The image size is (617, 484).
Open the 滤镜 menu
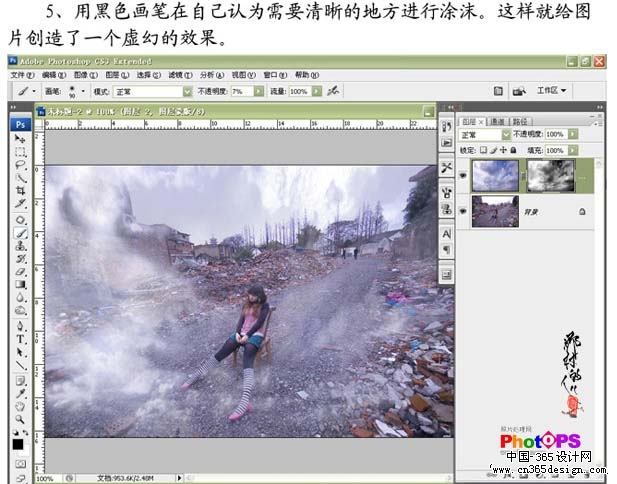[x=180, y=75]
